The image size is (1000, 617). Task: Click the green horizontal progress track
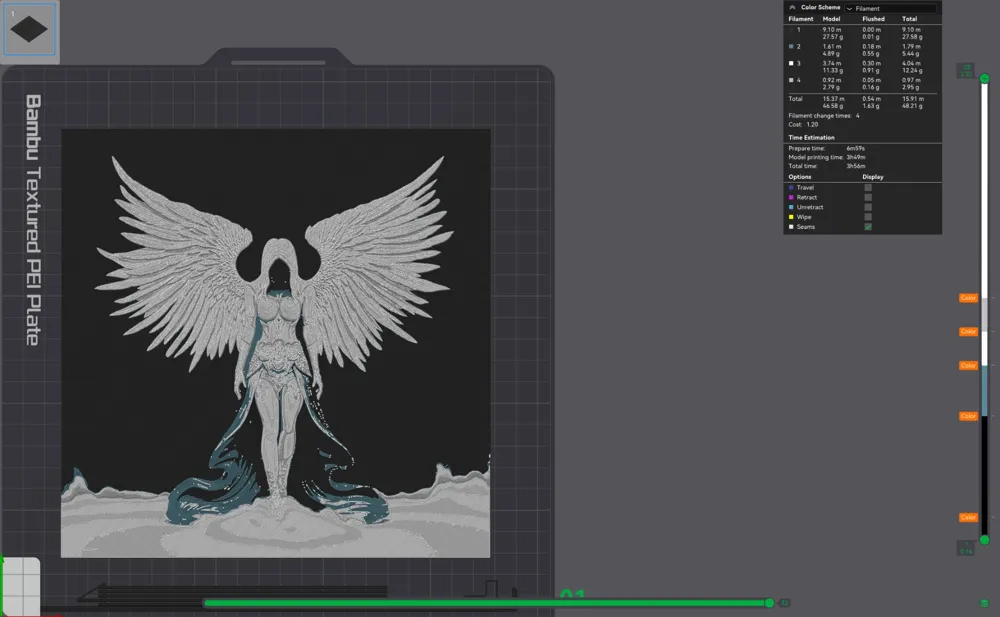(485, 603)
